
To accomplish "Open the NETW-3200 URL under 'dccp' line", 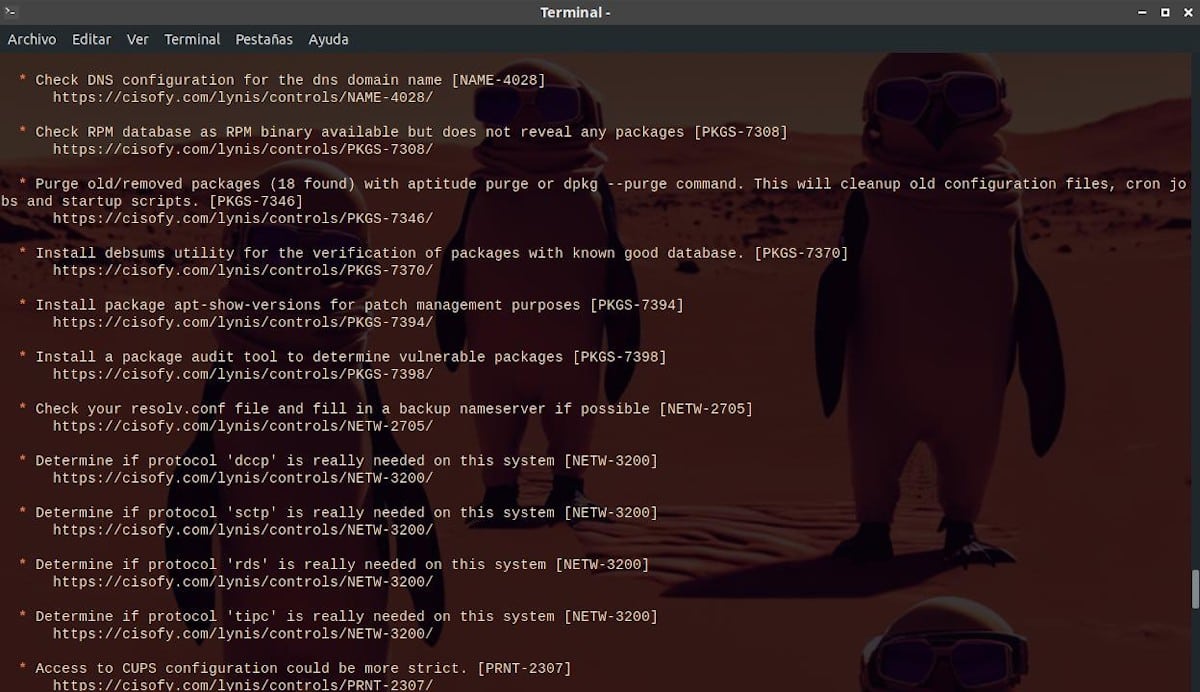I will tap(243, 478).
